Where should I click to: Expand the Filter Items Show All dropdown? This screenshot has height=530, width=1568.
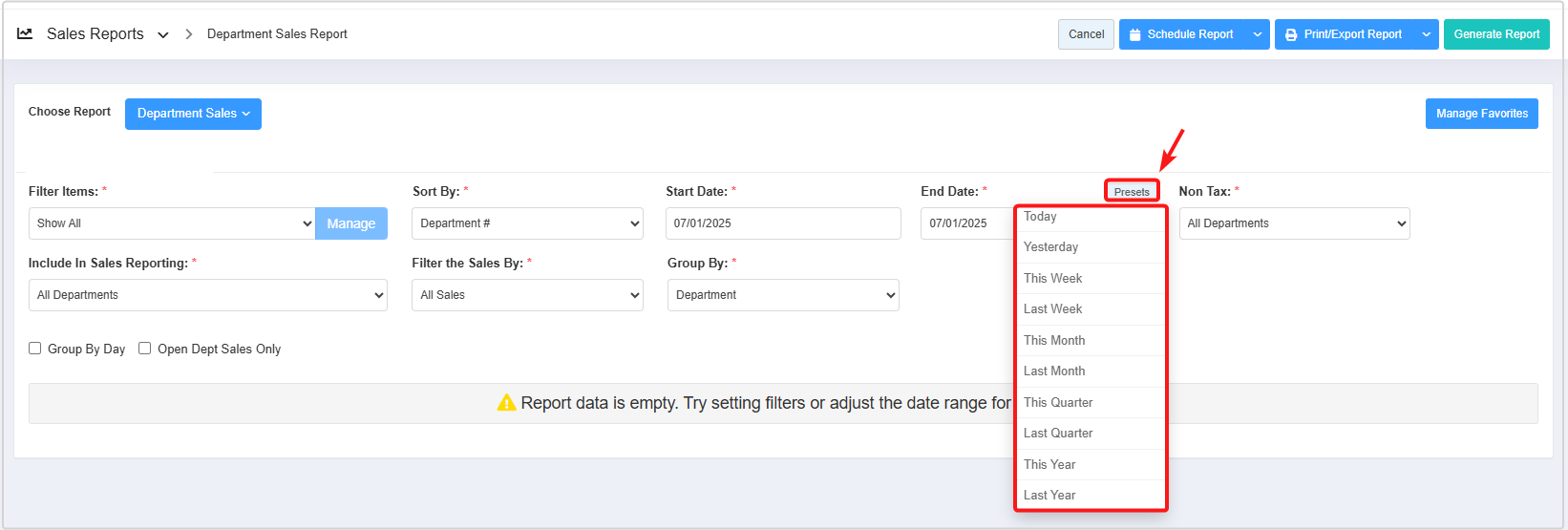pyautogui.click(x=172, y=223)
